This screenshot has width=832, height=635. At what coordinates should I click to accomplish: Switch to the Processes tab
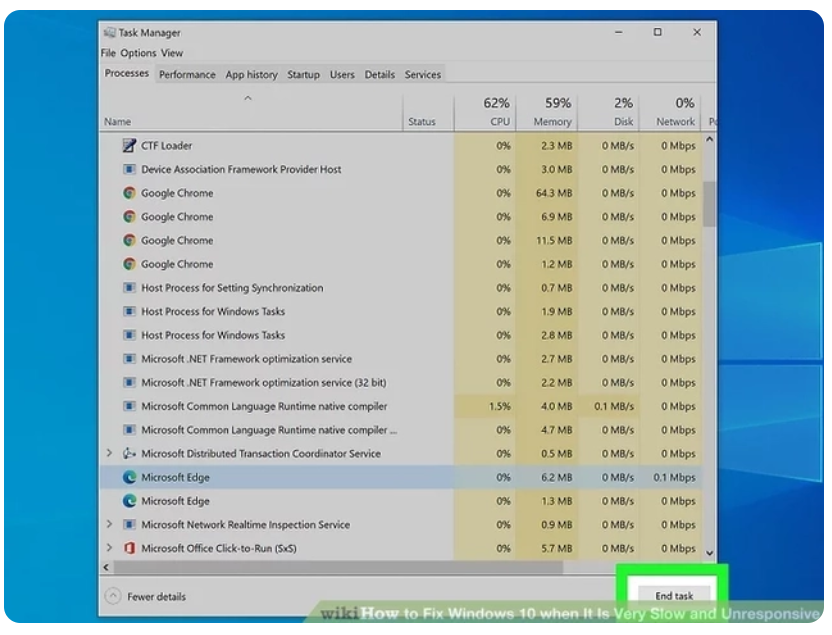126,73
